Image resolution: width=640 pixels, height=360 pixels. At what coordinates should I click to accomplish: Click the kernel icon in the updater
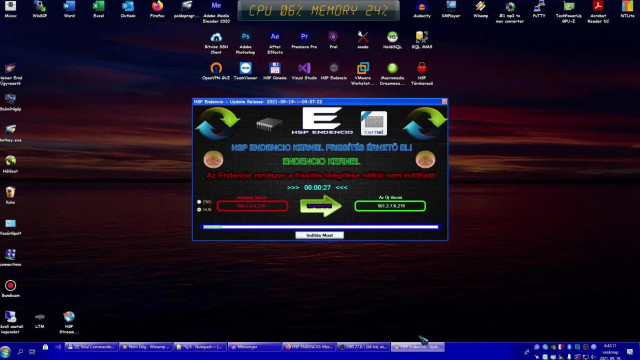coord(373,123)
